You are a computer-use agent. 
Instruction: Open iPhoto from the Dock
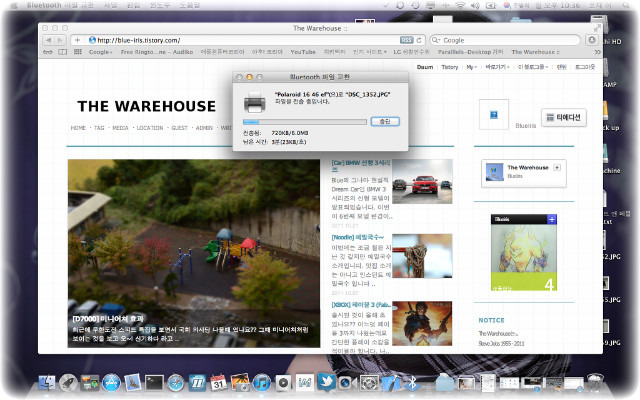coord(240,382)
